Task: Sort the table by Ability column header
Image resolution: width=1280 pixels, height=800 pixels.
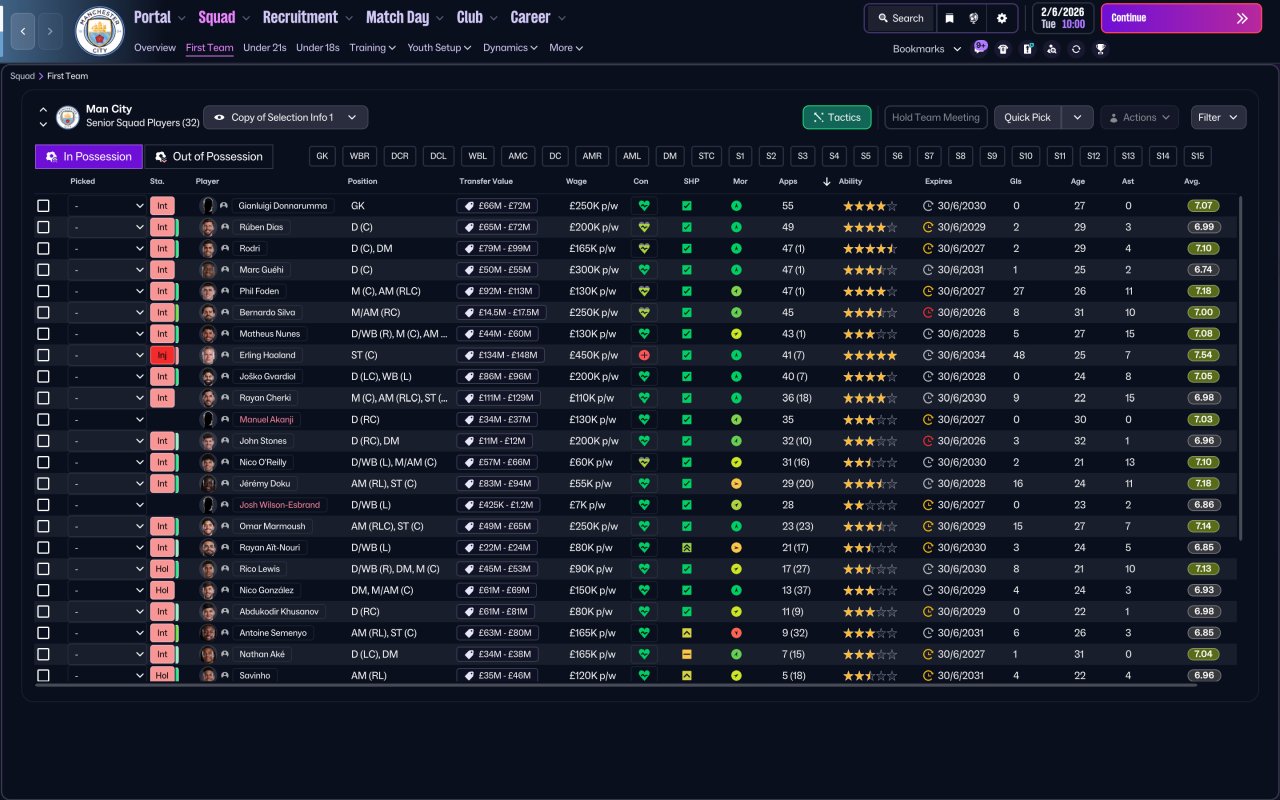Action: coord(850,182)
